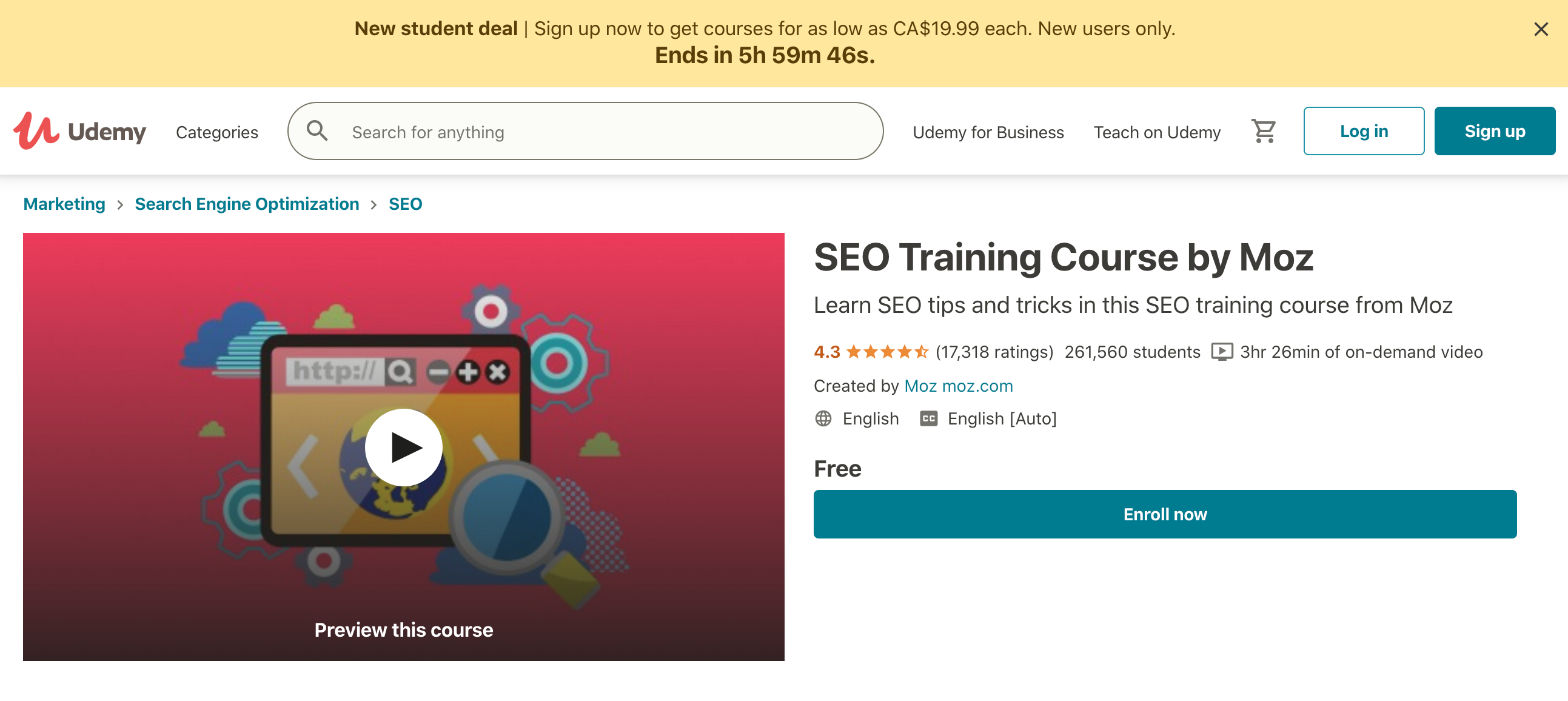Open the shopping cart
The width and height of the screenshot is (1568, 701).
tap(1263, 131)
